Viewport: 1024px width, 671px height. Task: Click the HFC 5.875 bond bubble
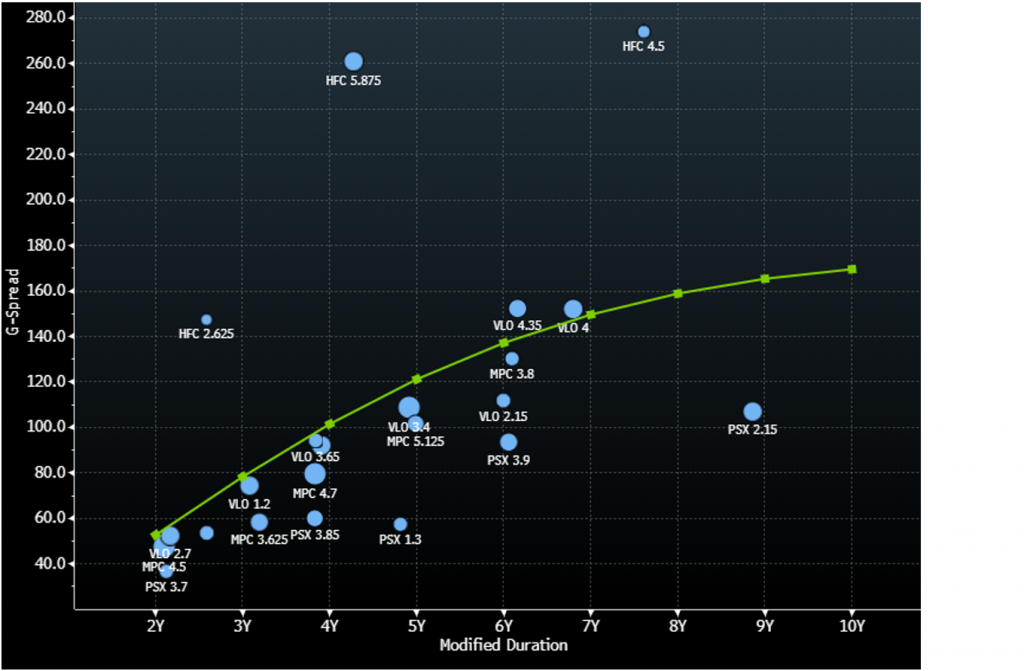coord(353,62)
